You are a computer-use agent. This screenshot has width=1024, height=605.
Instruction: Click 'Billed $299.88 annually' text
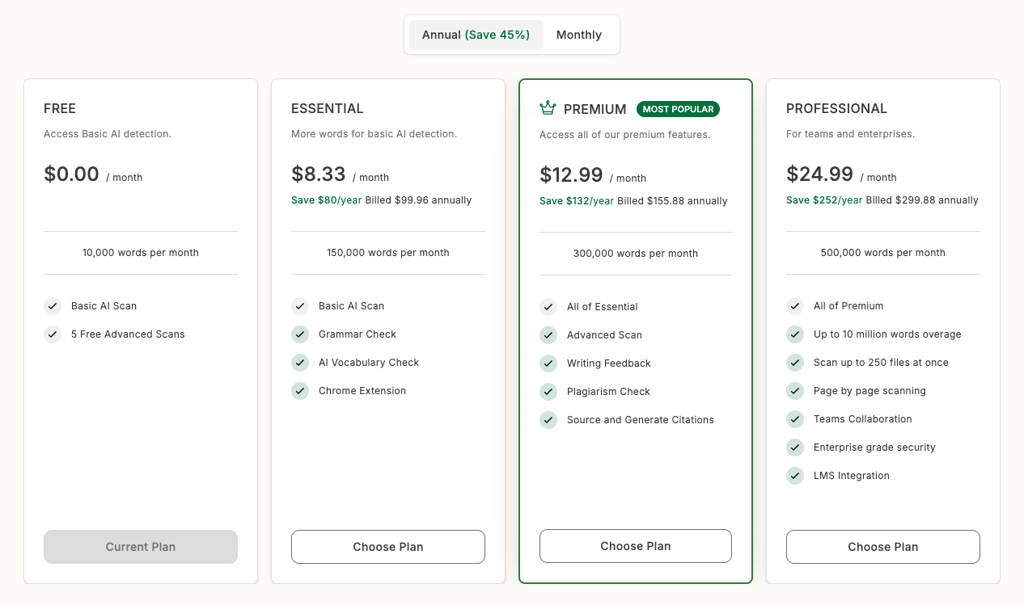[x=922, y=200]
